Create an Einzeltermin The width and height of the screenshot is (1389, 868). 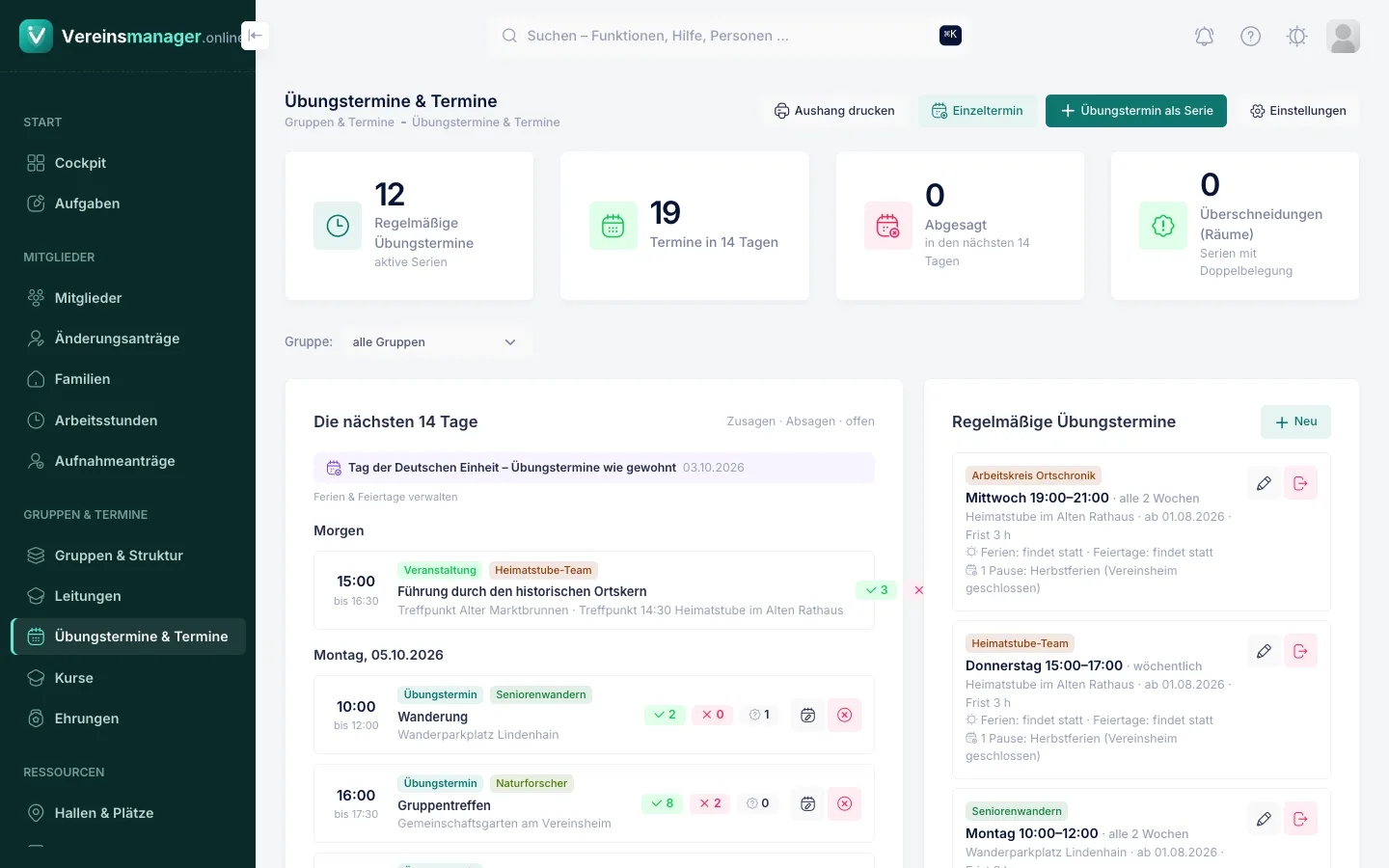point(977,111)
